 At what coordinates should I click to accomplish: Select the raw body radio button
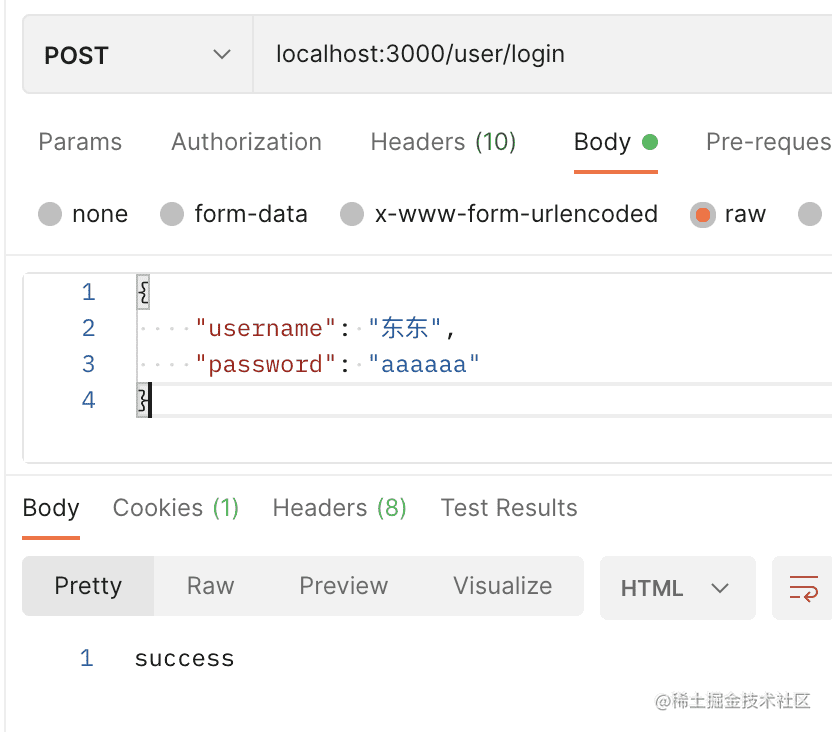pos(704,214)
